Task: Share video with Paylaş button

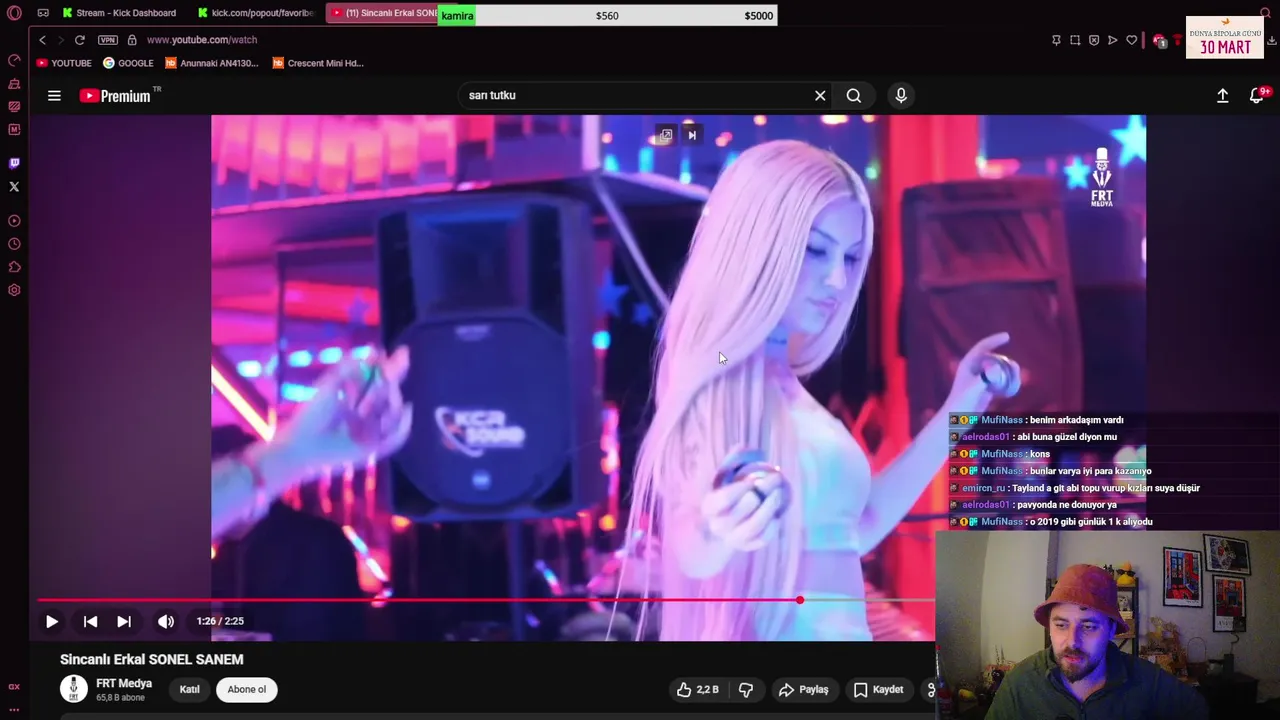Action: tap(803, 689)
